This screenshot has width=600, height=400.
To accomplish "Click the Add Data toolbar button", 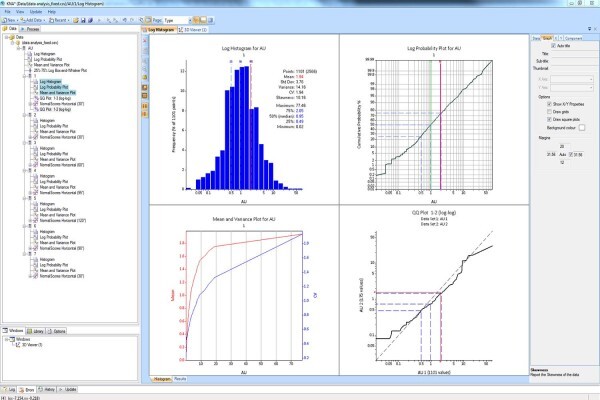I will click(x=33, y=20).
